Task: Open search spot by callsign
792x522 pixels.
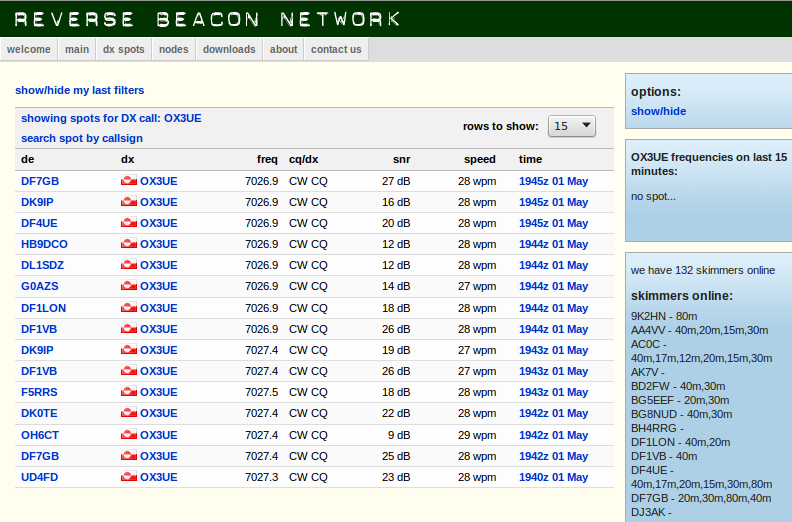Action: 82,138
